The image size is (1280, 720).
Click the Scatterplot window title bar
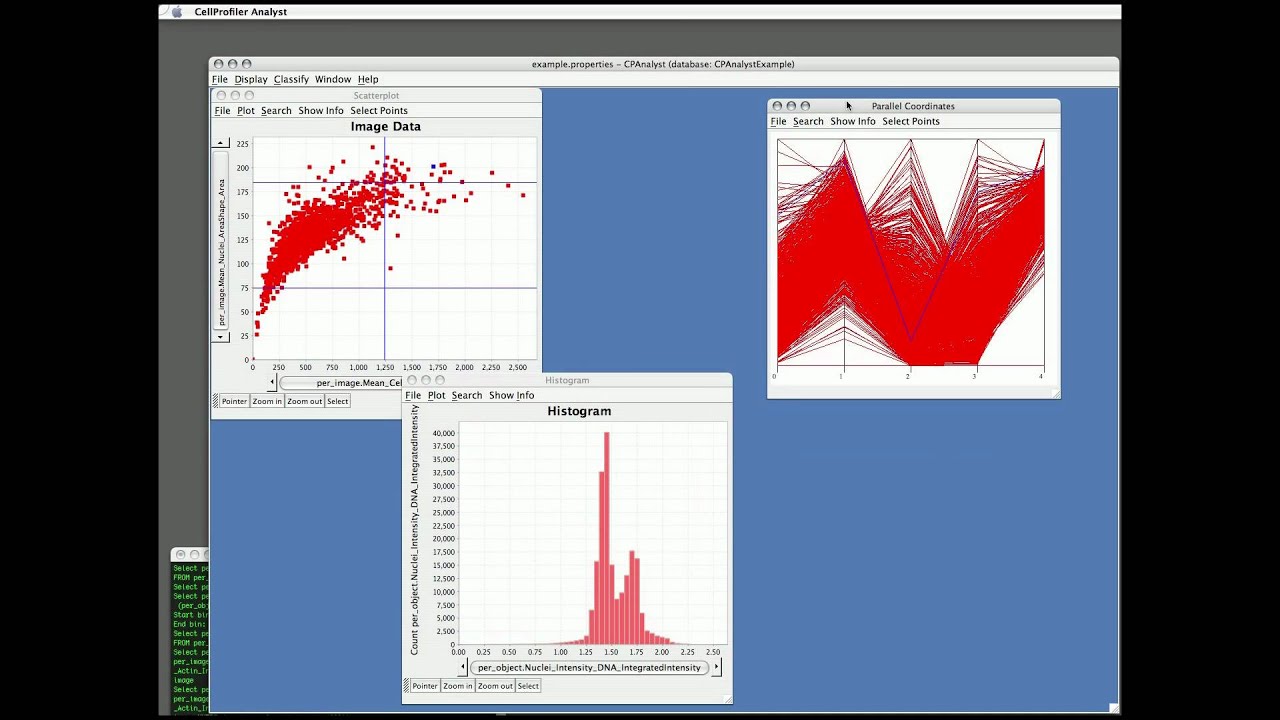pos(376,95)
